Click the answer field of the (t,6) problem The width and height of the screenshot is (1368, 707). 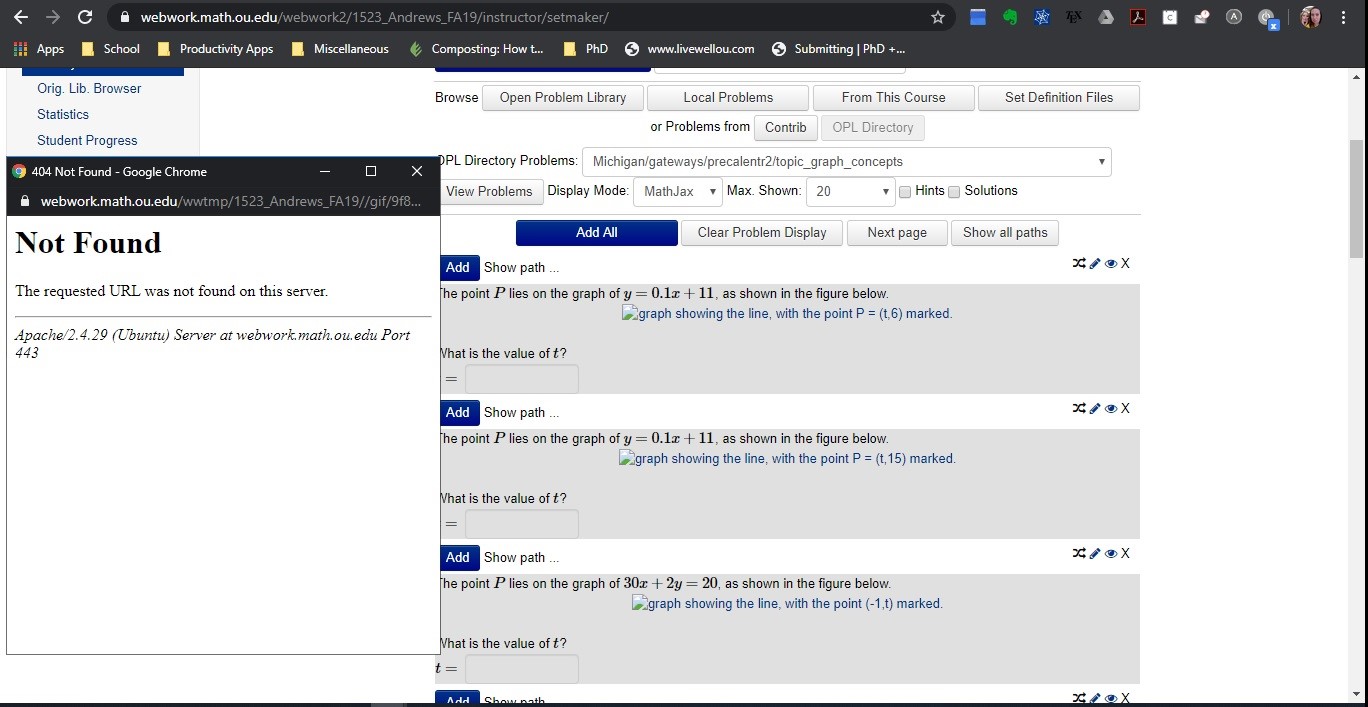click(521, 380)
